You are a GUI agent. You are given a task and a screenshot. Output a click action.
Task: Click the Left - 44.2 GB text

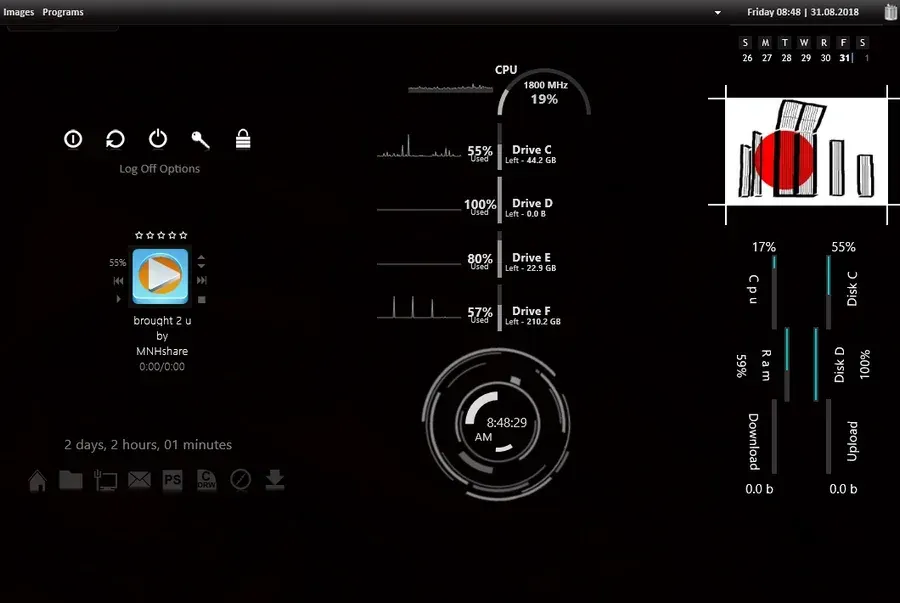(530, 161)
